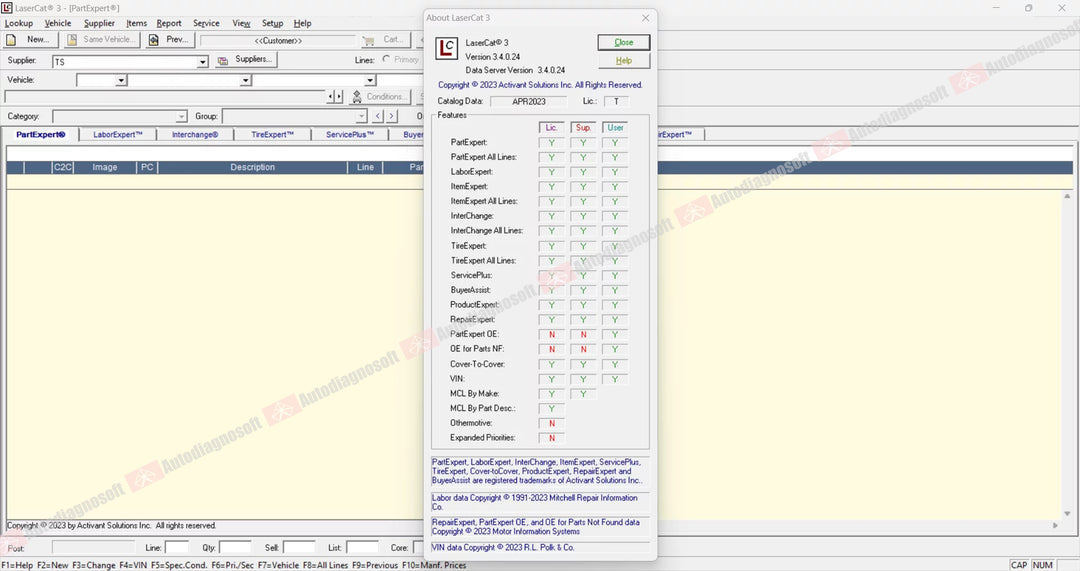Image resolution: width=1080 pixels, height=571 pixels.
Task: Click the Image column header
Action: point(105,167)
